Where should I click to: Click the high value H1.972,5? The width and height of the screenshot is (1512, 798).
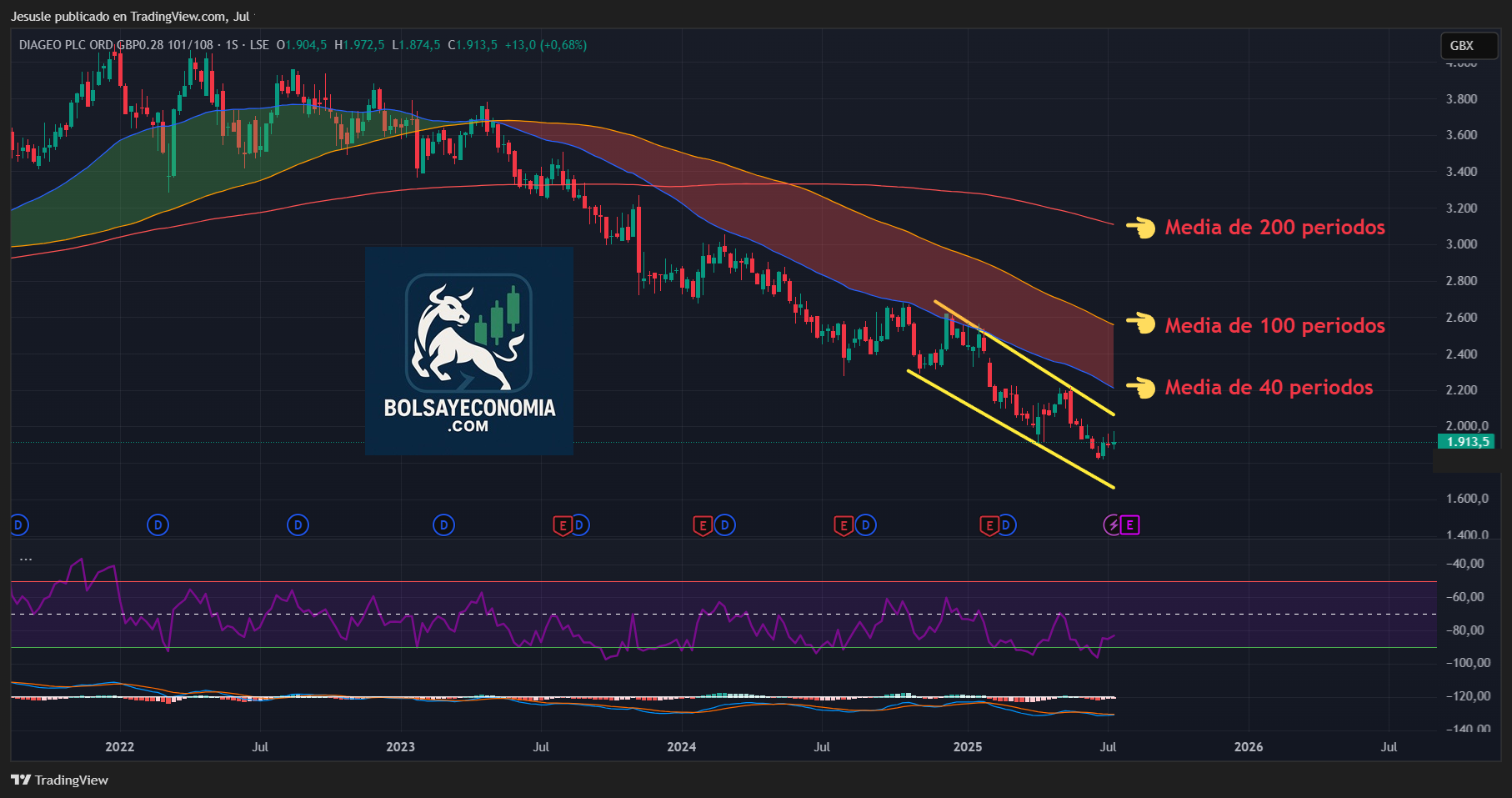click(x=359, y=45)
